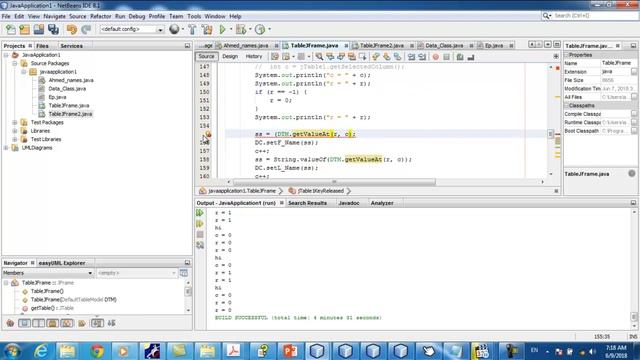Show editor History view
This screenshot has width=640, height=360.
253,56
